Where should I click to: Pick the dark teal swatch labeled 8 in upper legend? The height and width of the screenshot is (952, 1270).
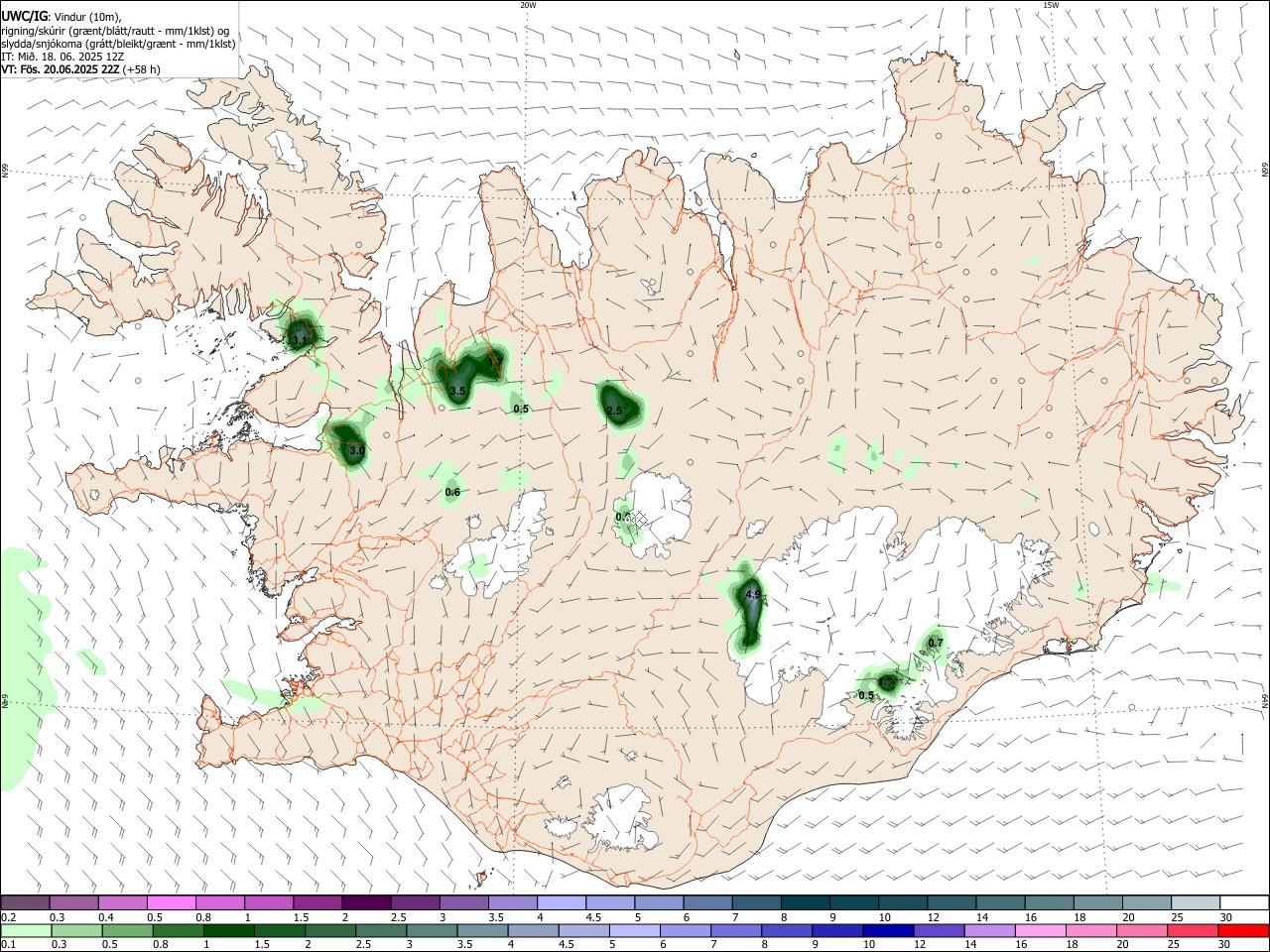coord(806,902)
